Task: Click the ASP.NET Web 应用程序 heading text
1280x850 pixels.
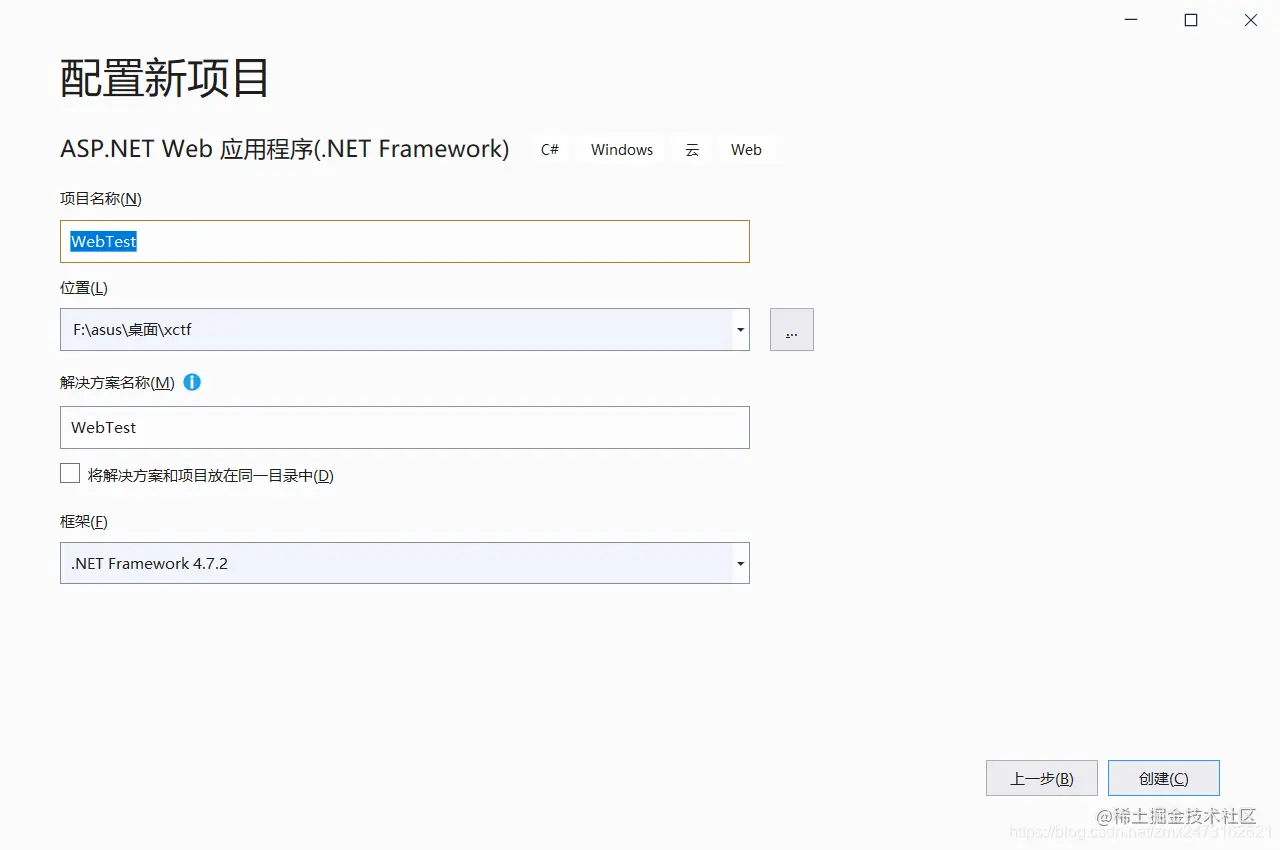Action: point(285,148)
